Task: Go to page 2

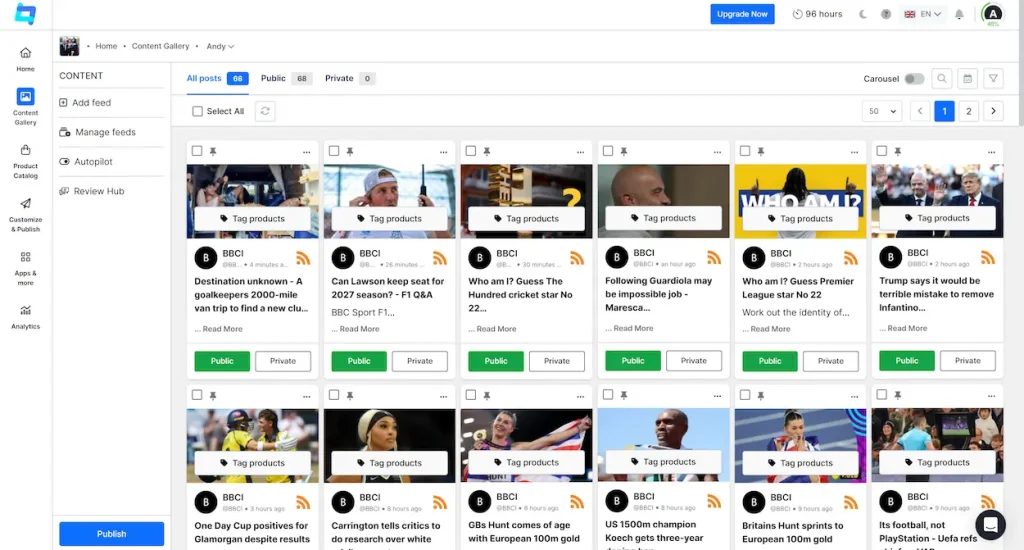Action: 968,111
